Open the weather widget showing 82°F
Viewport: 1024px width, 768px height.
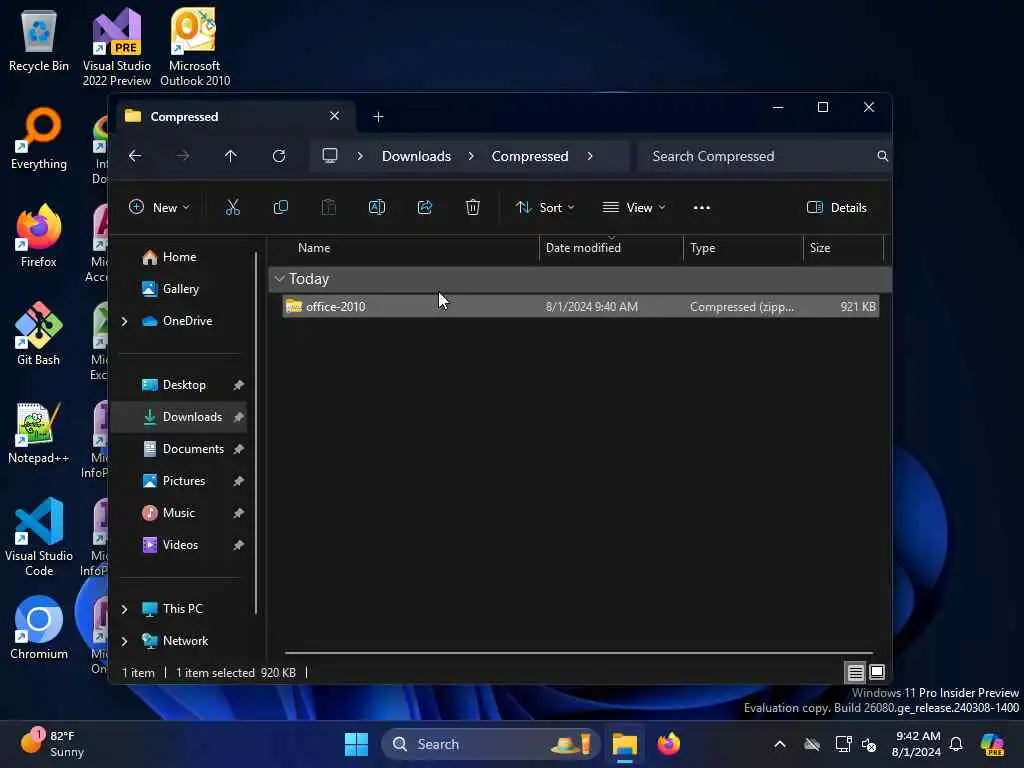tap(52, 744)
